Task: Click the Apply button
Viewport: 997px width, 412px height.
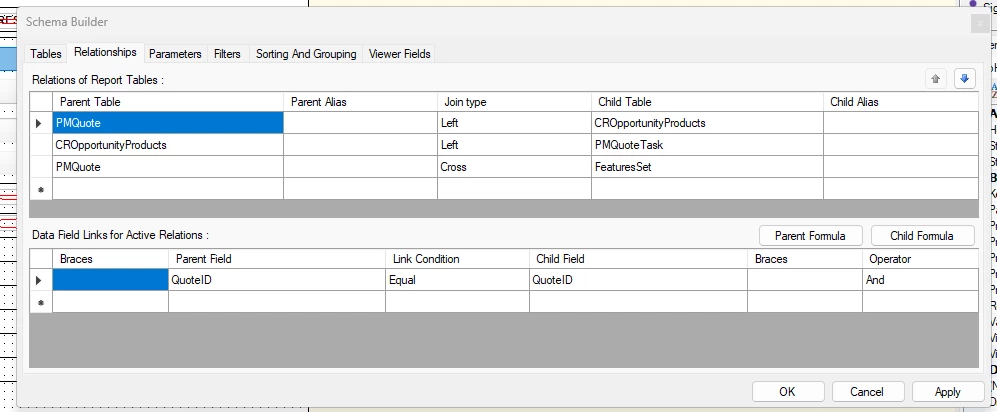Action: (x=947, y=392)
